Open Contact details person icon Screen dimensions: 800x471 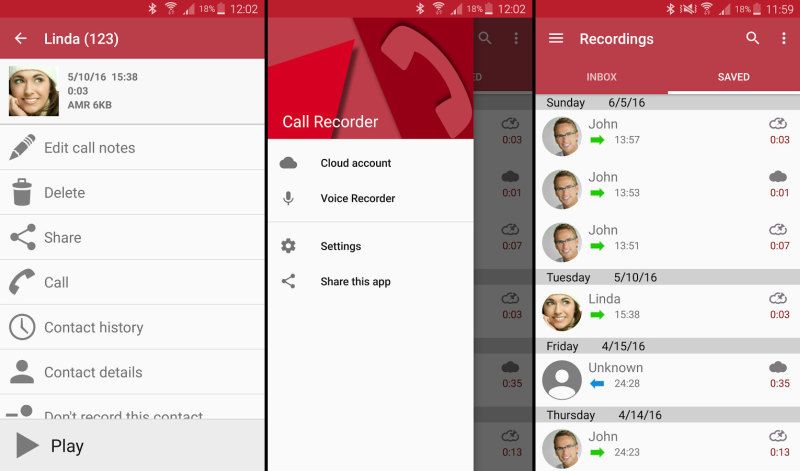point(22,372)
